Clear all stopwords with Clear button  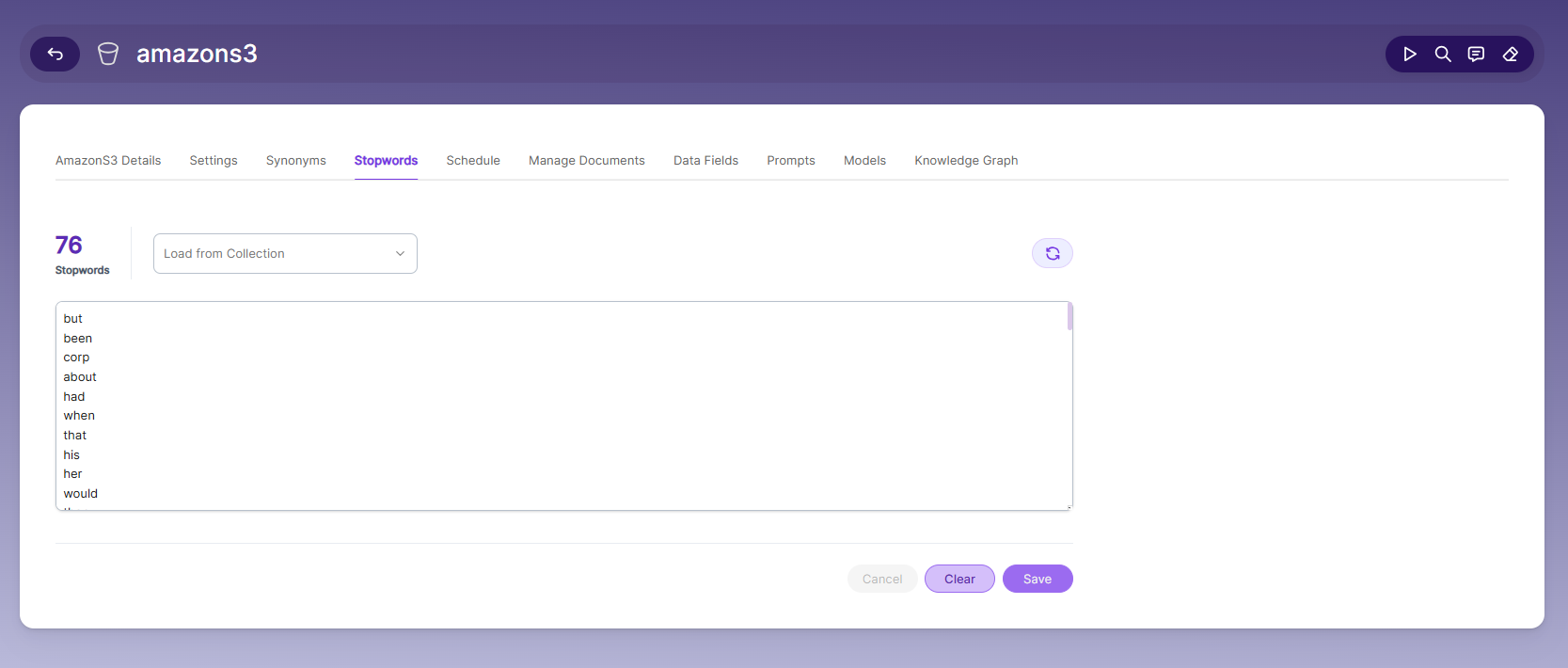[959, 579]
